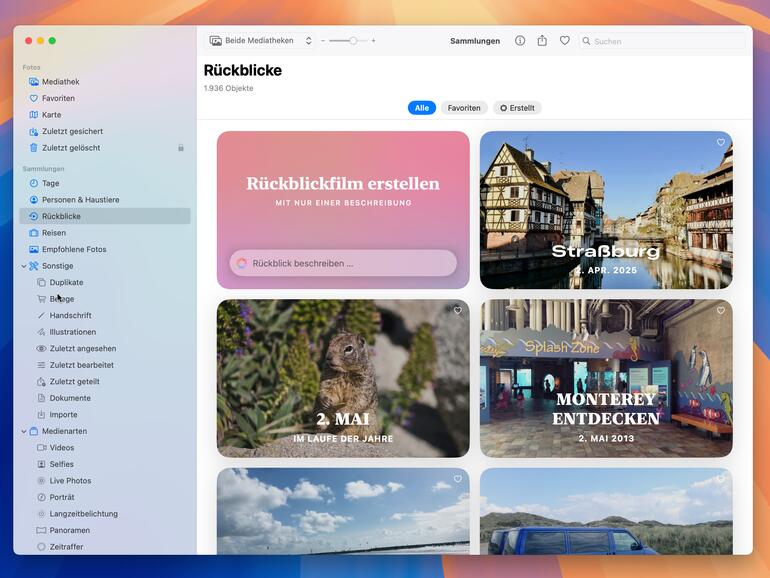Favorite the Straßburg memory heart
The image size is (770, 578).
(720, 142)
